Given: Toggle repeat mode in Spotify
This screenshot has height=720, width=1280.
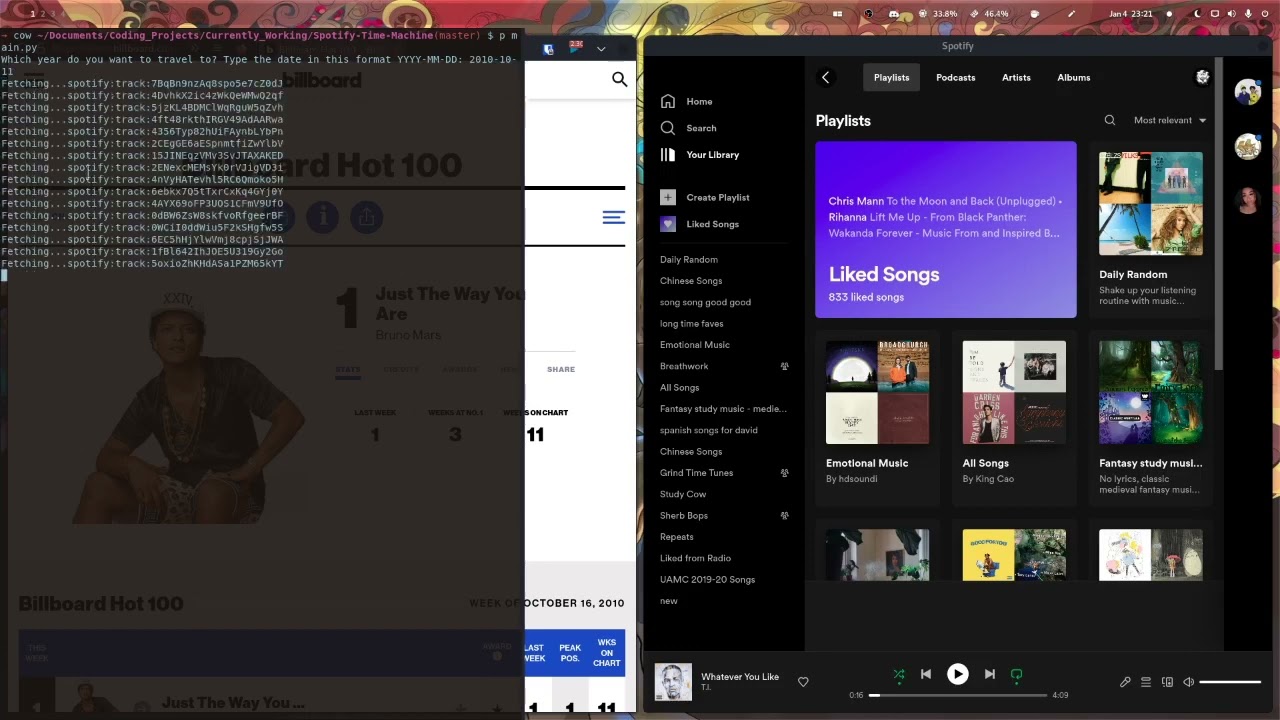Looking at the screenshot, I should (1016, 675).
